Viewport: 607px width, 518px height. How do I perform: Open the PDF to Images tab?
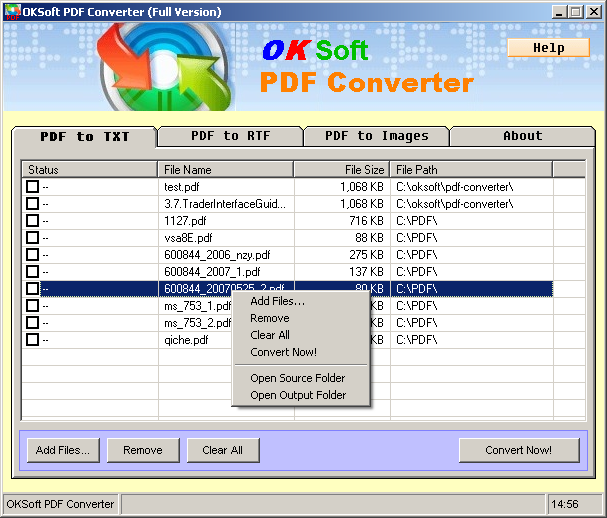[376, 136]
